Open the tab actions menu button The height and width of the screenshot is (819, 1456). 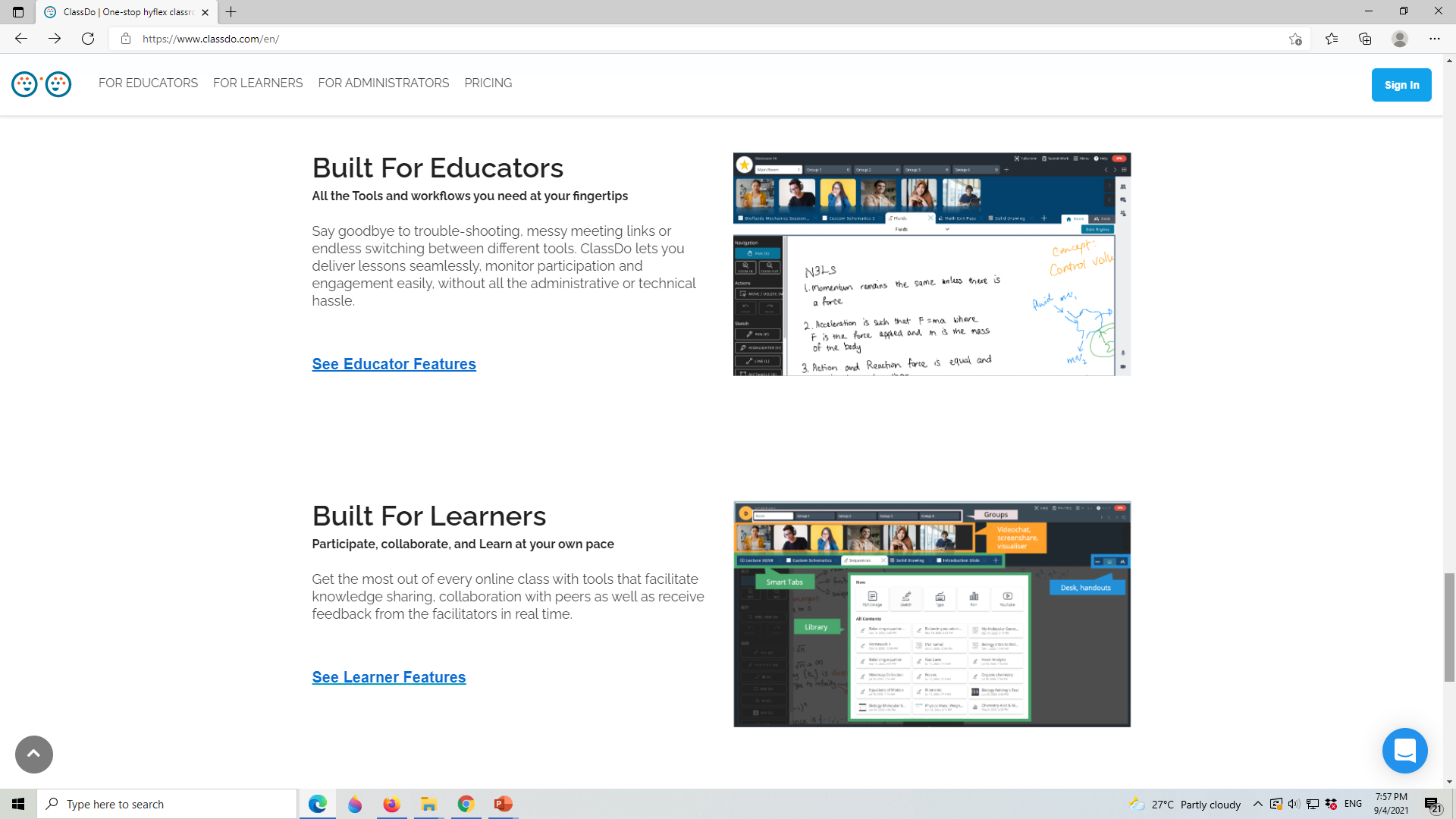[x=18, y=12]
